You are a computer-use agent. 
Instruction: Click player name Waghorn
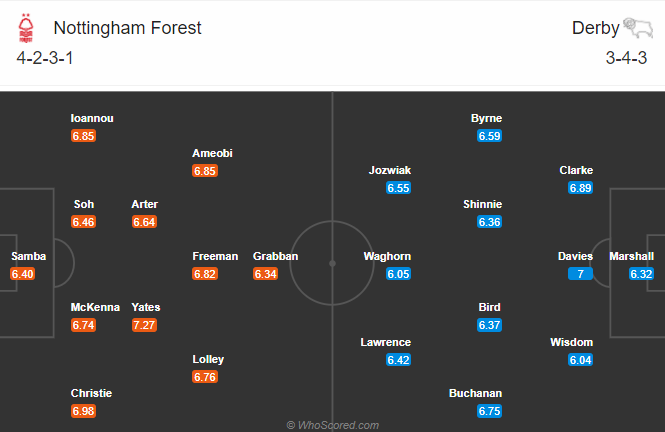pos(387,256)
